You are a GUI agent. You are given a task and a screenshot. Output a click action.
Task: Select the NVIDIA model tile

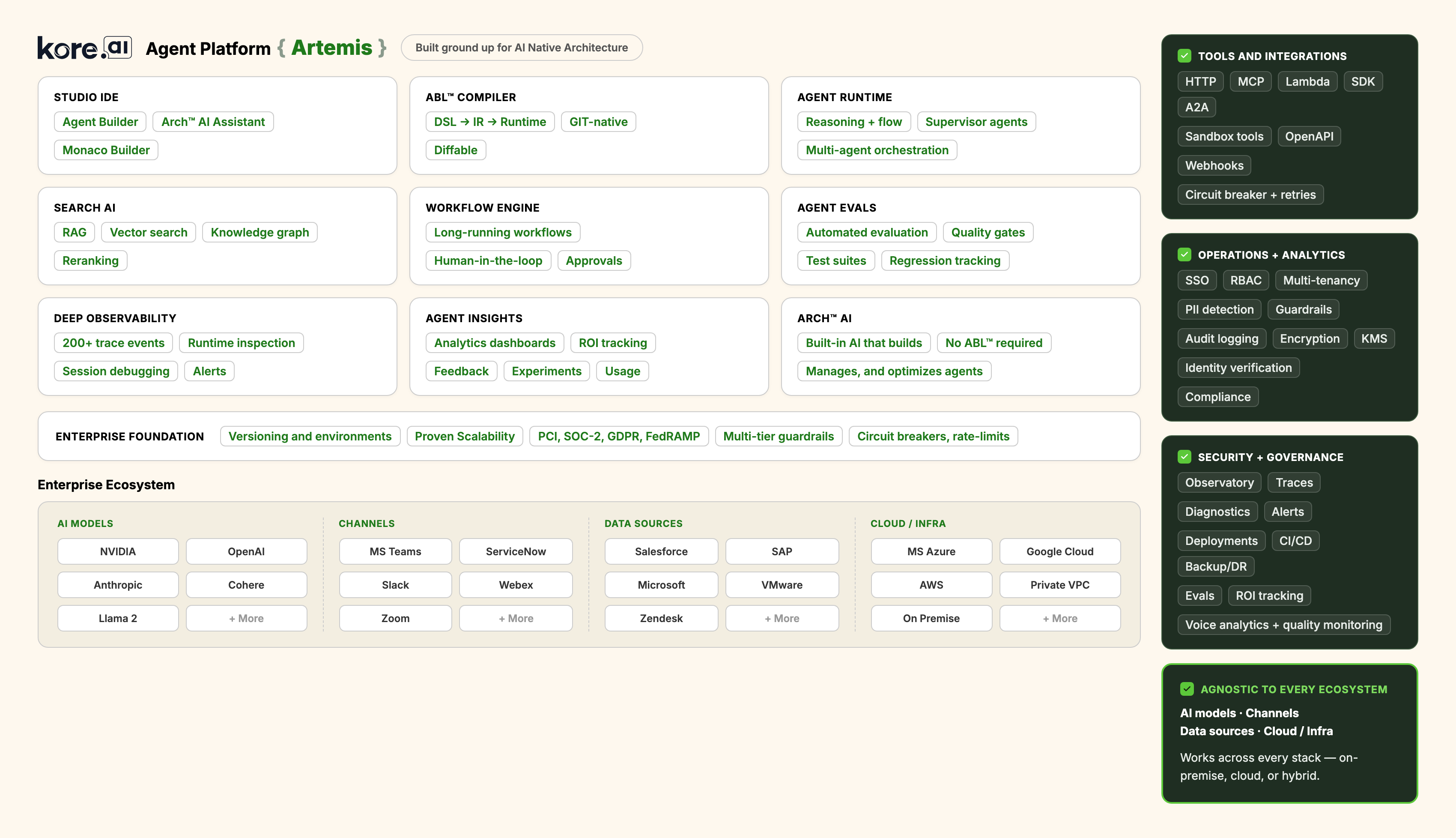(118, 551)
